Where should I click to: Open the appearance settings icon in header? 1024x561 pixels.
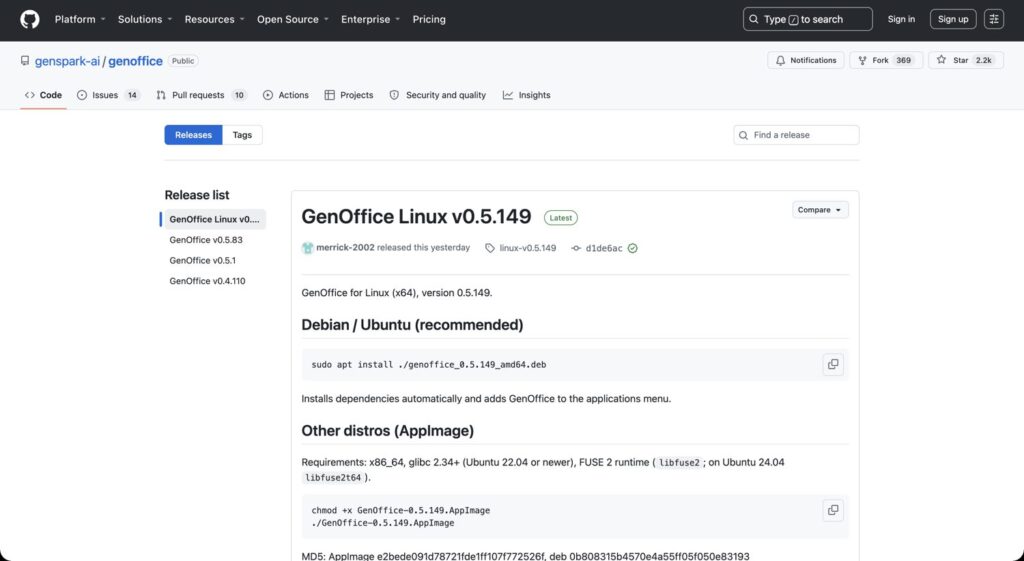(x=994, y=20)
